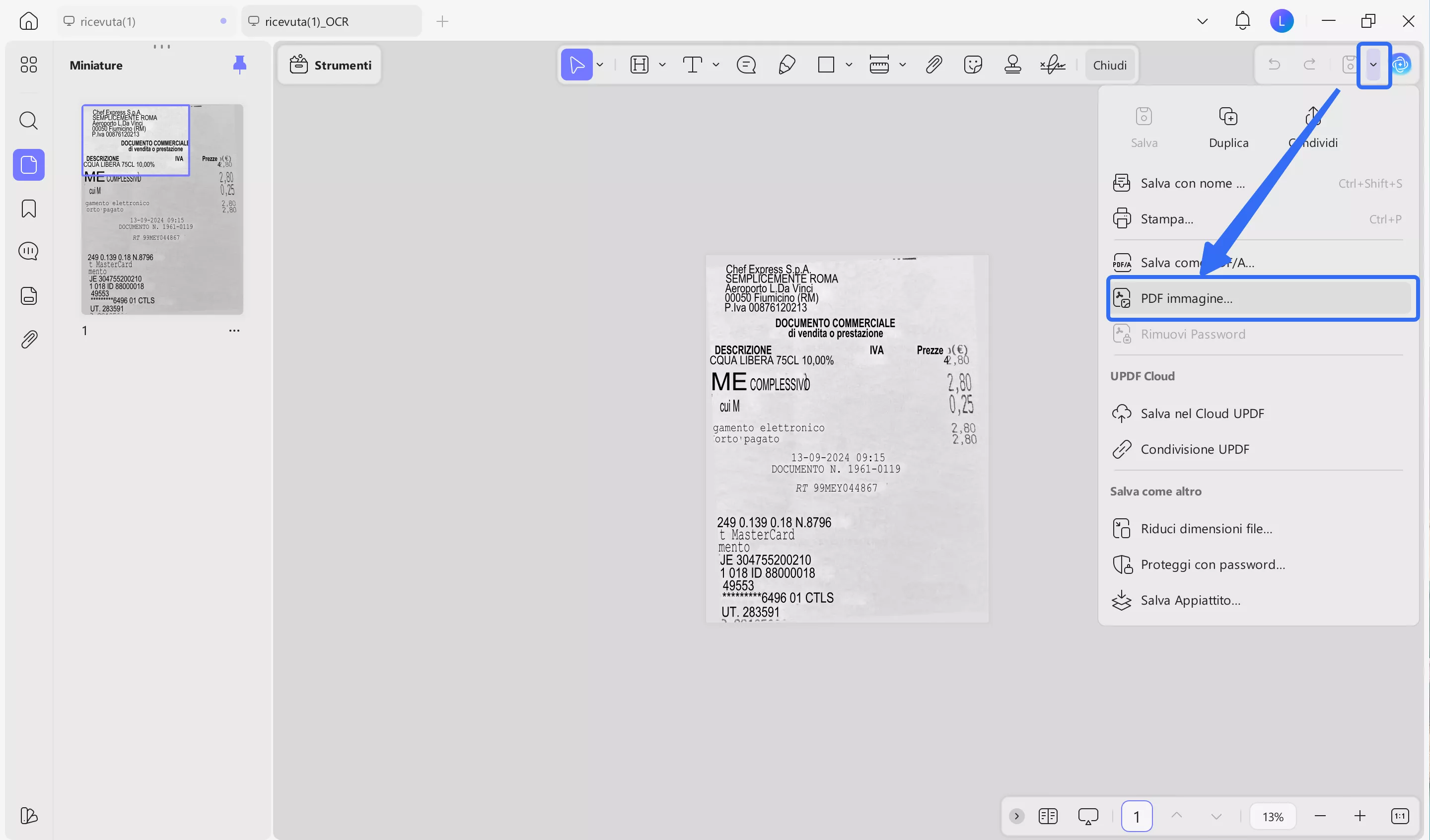Toggle the two-page view mode
Screen dimensions: 1430x840
(1048, 816)
